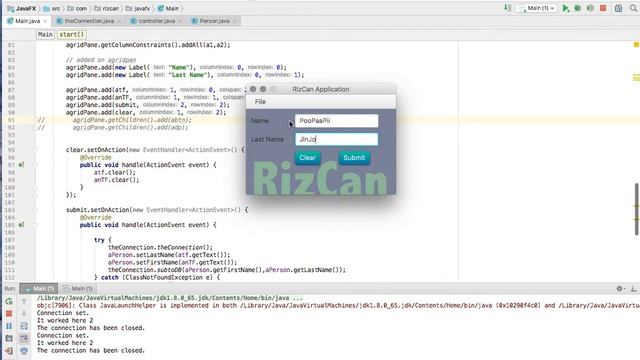Screen dimensions: 640x360
Task: Start debugging with the green bug icon
Action: pyautogui.click(x=578, y=8)
